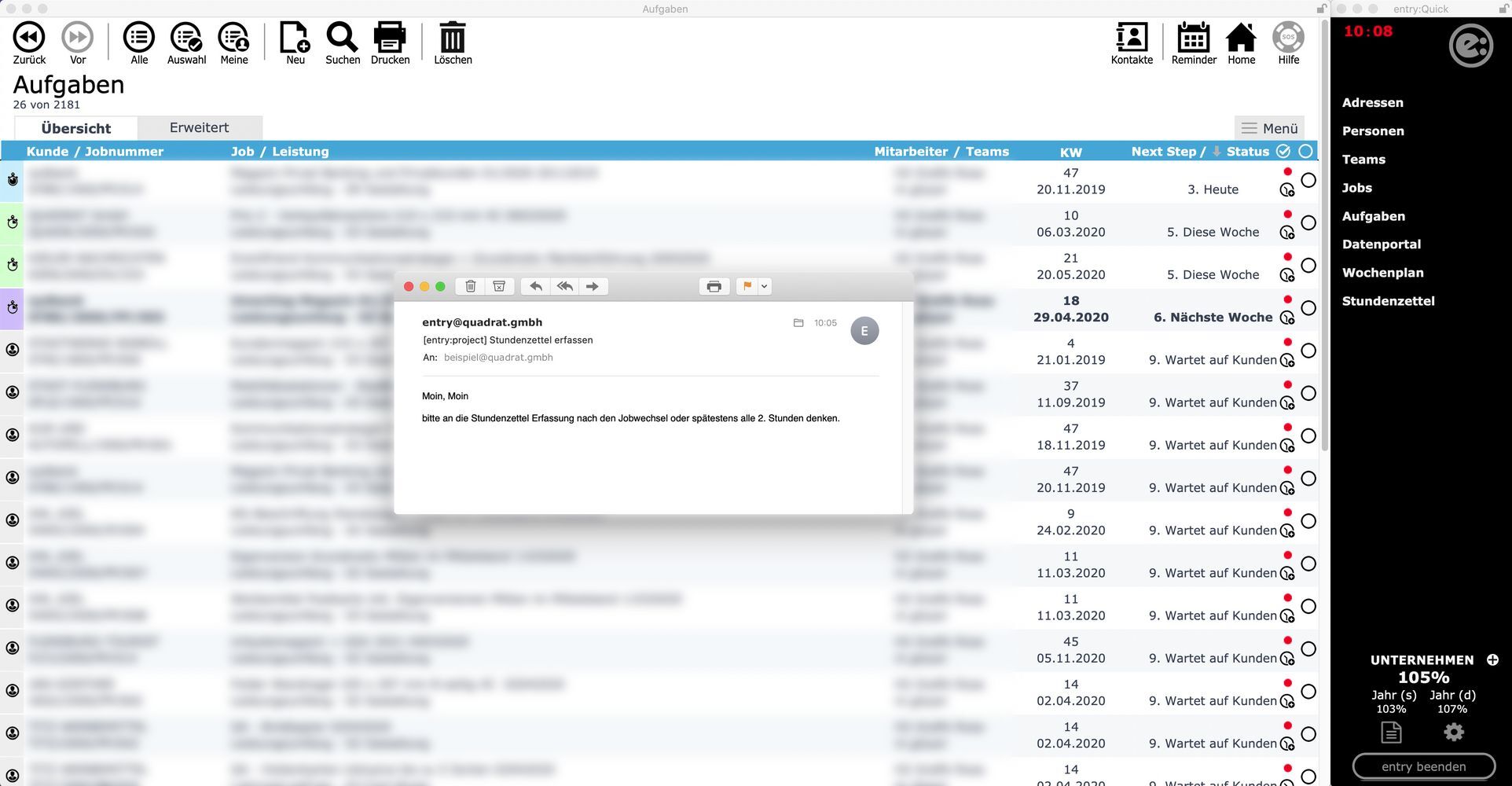Add time entry for the 06.03.2020 row
Screen dimensions: 1512x786
click(x=1287, y=232)
